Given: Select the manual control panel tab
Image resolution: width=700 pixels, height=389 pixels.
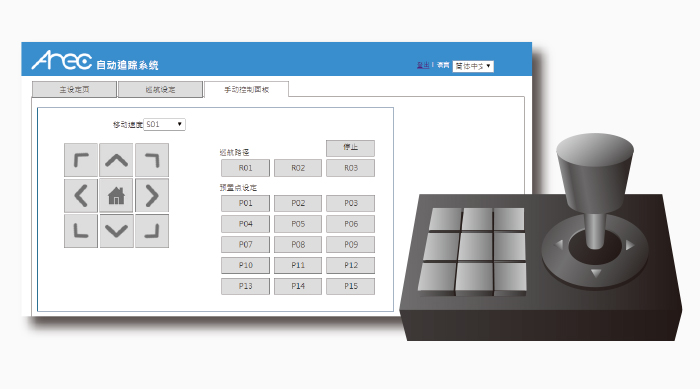Looking at the screenshot, I should coord(246,89).
